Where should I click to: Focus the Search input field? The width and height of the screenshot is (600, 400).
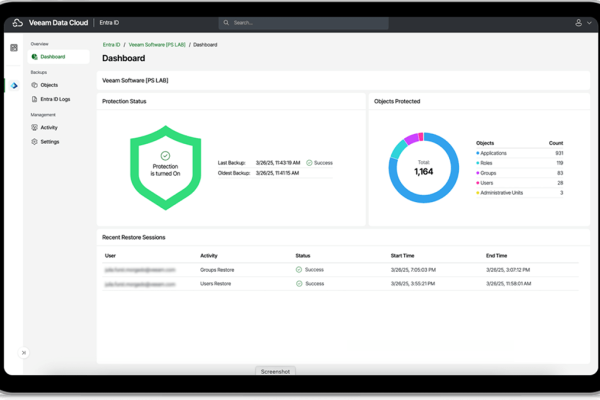[x=303, y=23]
